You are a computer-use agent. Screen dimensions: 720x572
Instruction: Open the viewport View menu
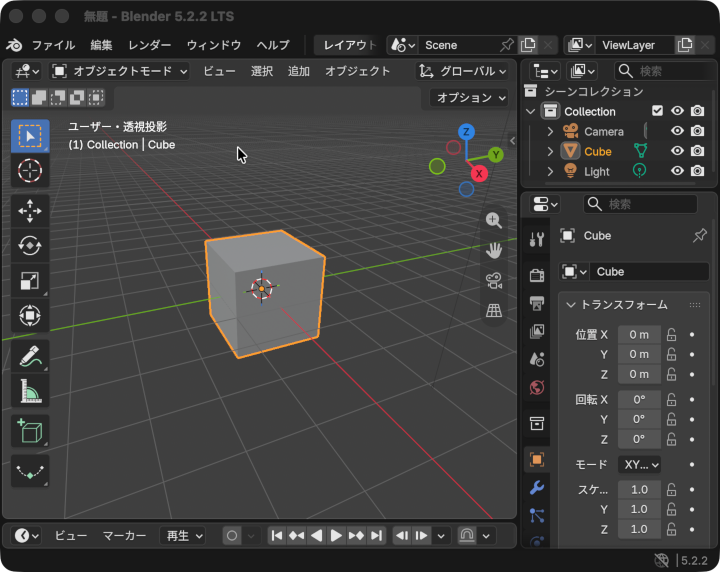tap(219, 71)
